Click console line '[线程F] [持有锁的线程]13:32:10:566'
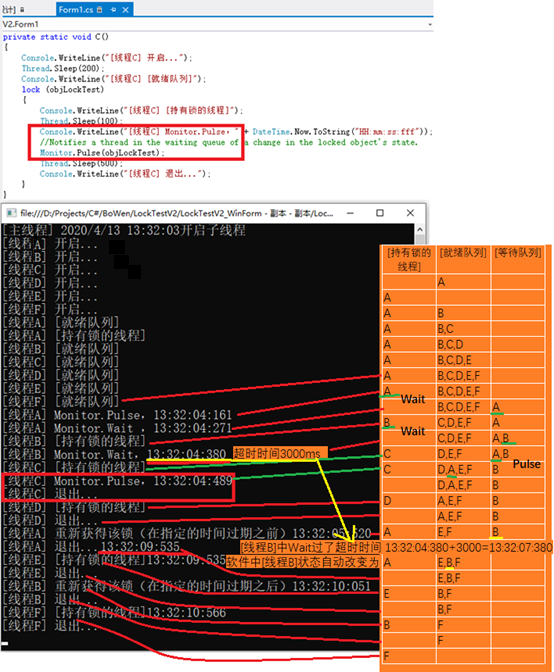Image resolution: width=554 pixels, height=672 pixels. click(x=114, y=613)
